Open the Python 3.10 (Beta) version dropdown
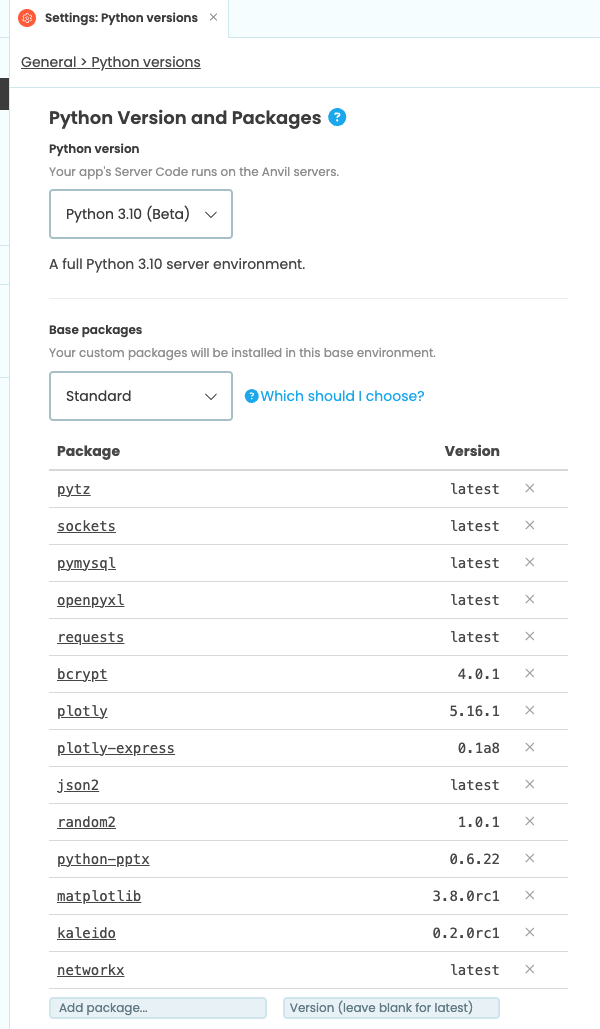Image resolution: width=600 pixels, height=1029 pixels. (141, 214)
